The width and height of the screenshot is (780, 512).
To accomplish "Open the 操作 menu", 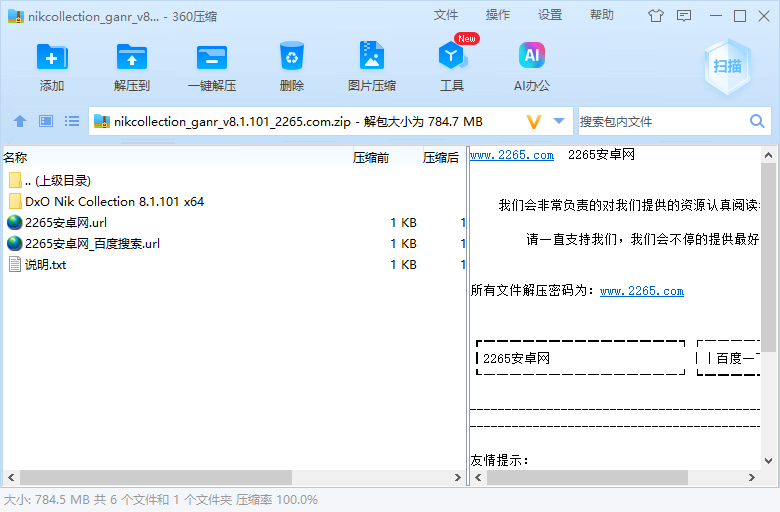I will pyautogui.click(x=497, y=15).
